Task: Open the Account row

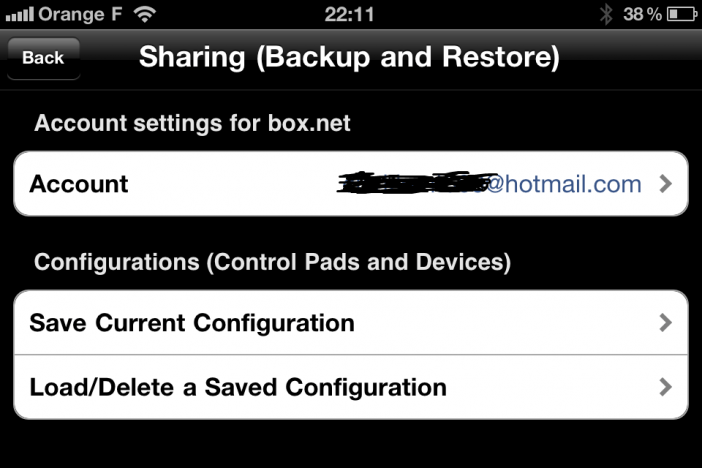Action: coord(351,184)
